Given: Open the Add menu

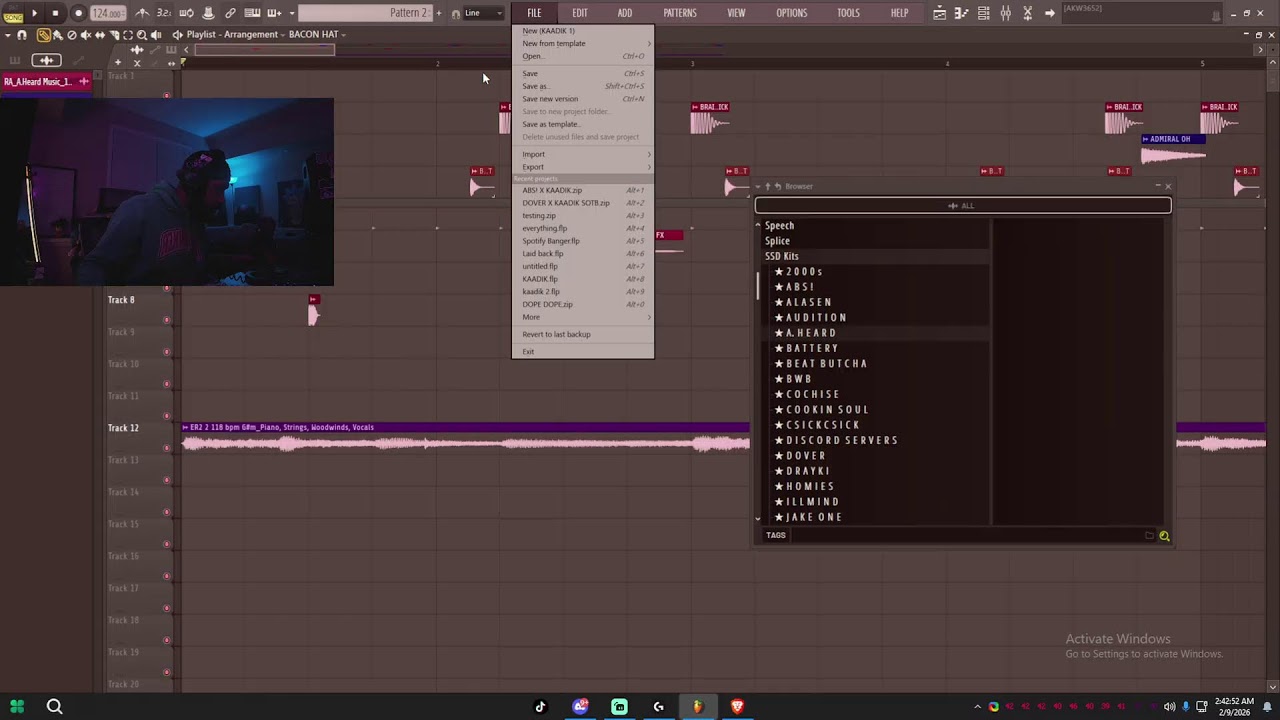Looking at the screenshot, I should pyautogui.click(x=625, y=13).
